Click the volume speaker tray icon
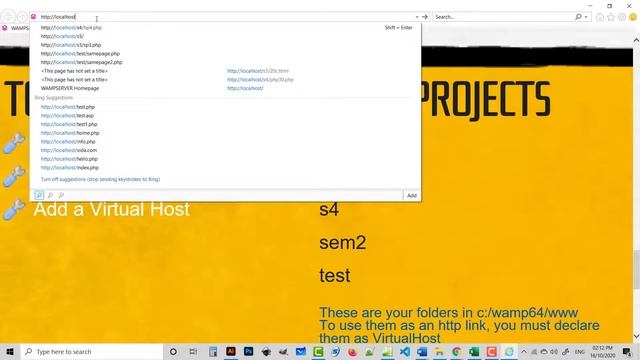 pyautogui.click(x=554, y=352)
